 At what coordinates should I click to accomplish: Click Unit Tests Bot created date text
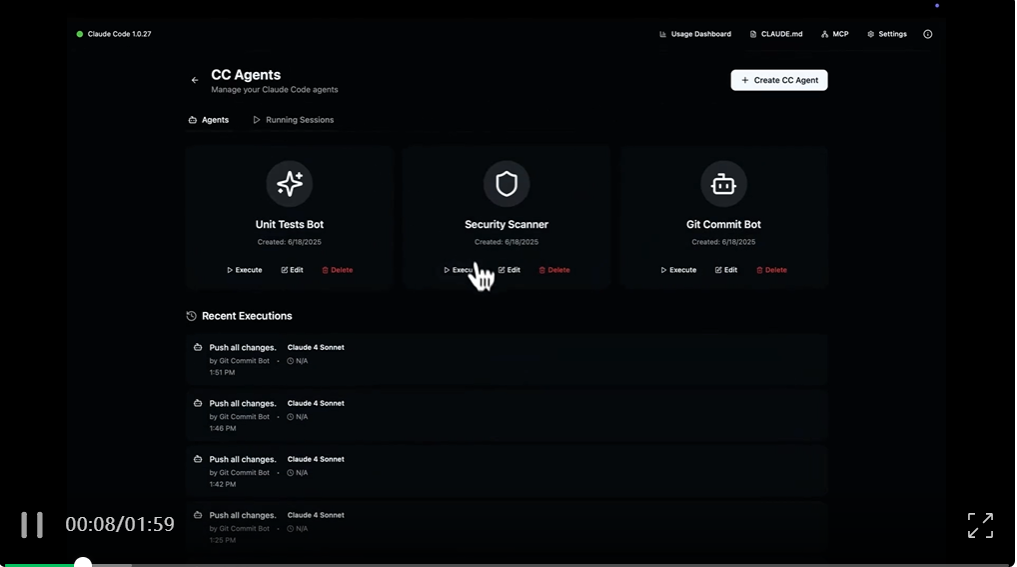tap(289, 242)
